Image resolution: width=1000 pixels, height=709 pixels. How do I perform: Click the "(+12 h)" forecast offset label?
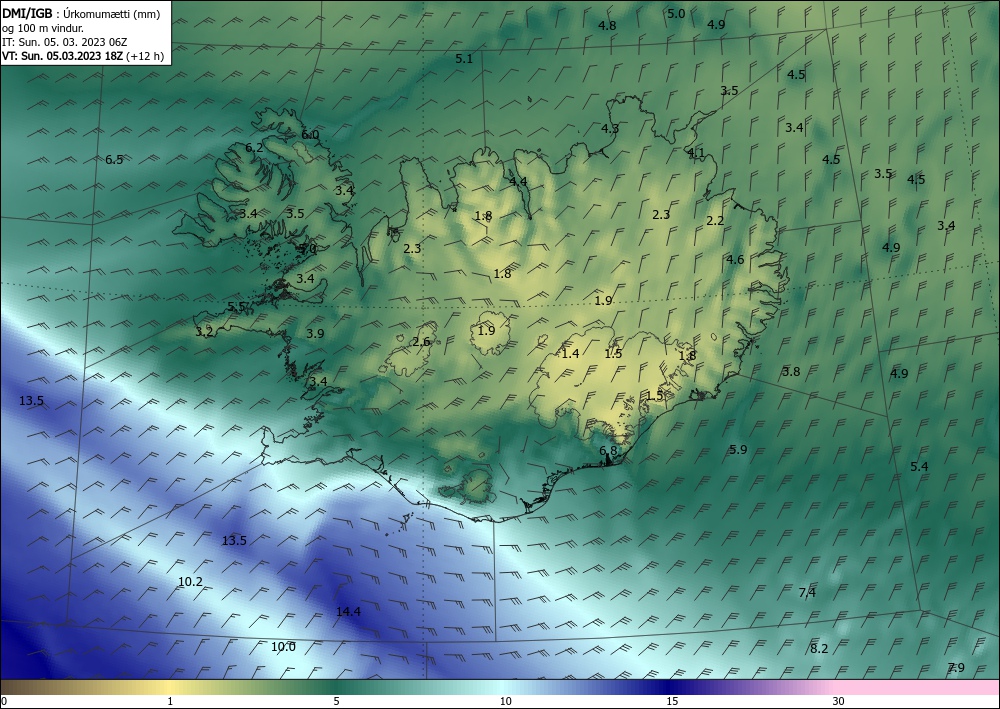click(145, 56)
